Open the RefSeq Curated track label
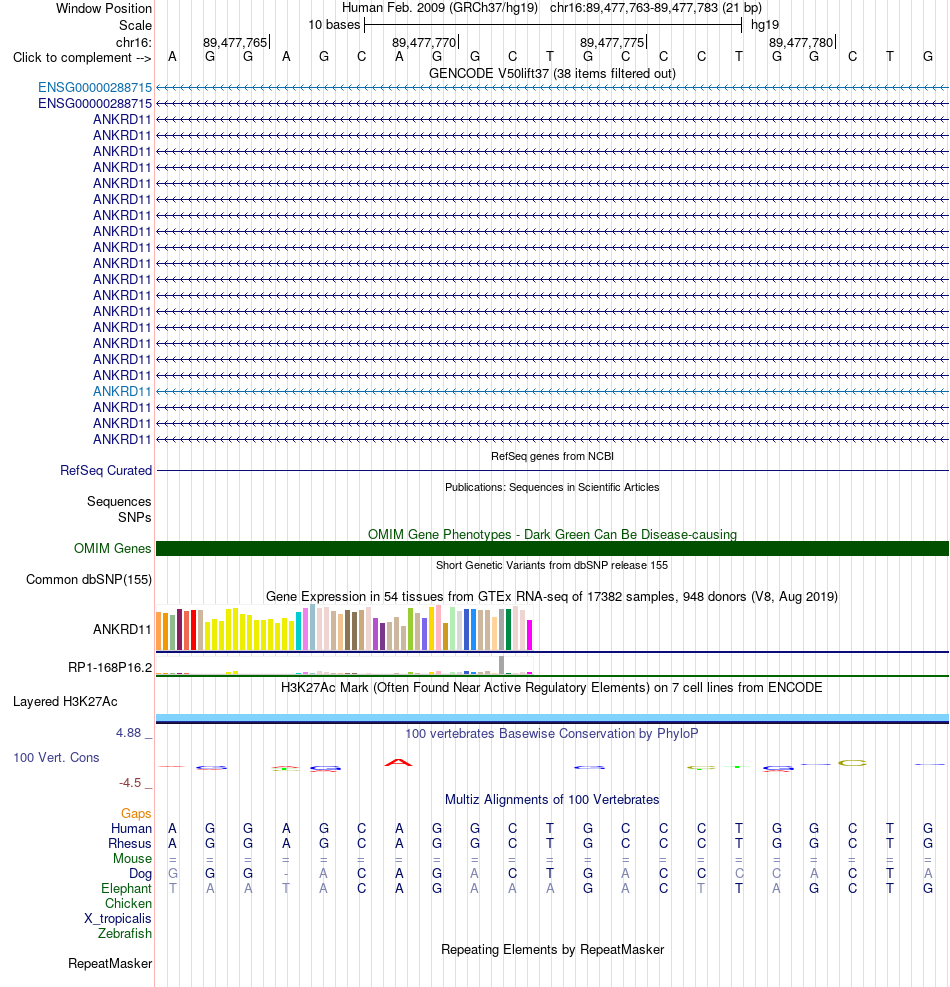 [106, 470]
